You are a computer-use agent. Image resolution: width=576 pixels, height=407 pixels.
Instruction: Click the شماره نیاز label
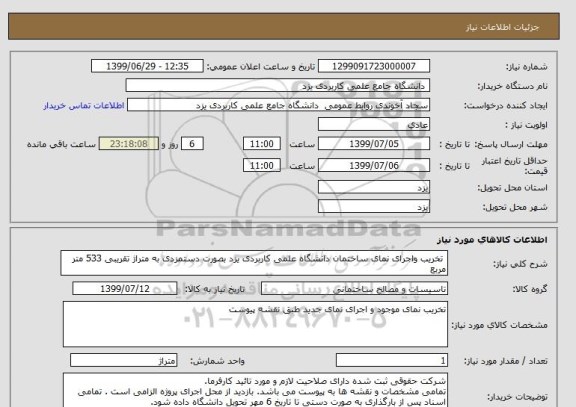(x=527, y=67)
